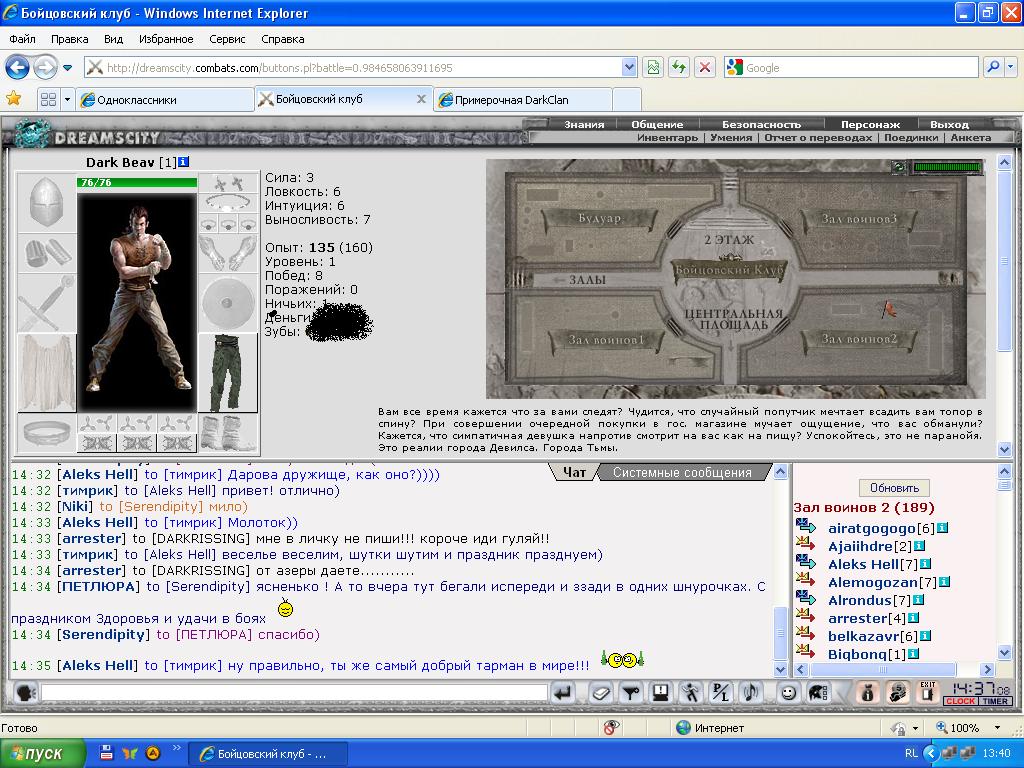Click the Stop loading red X button
1024x768 pixels.
705,67
